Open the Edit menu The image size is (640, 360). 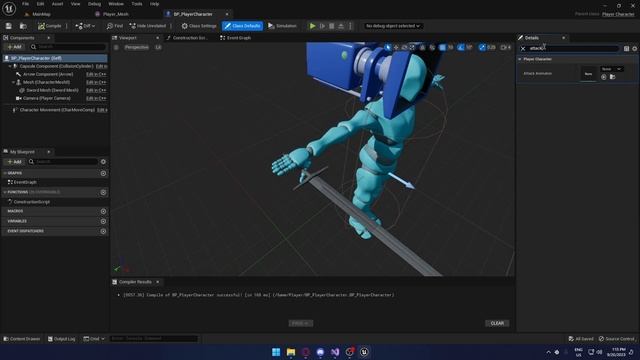(x=40, y=4)
